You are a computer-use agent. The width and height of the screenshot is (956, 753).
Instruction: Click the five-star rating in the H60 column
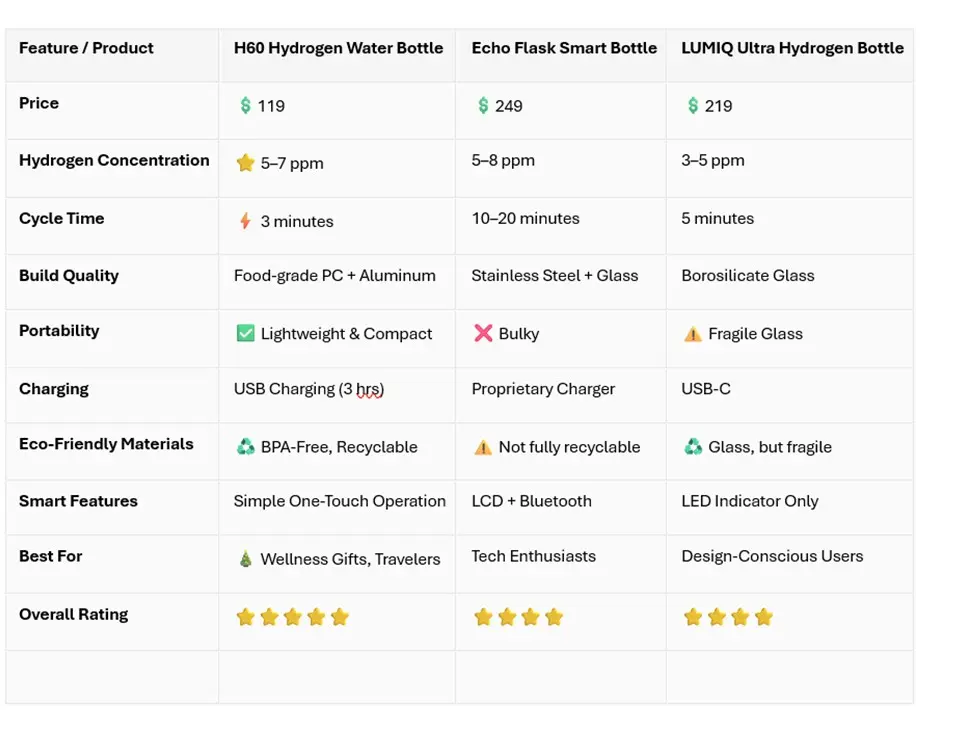coord(293,617)
